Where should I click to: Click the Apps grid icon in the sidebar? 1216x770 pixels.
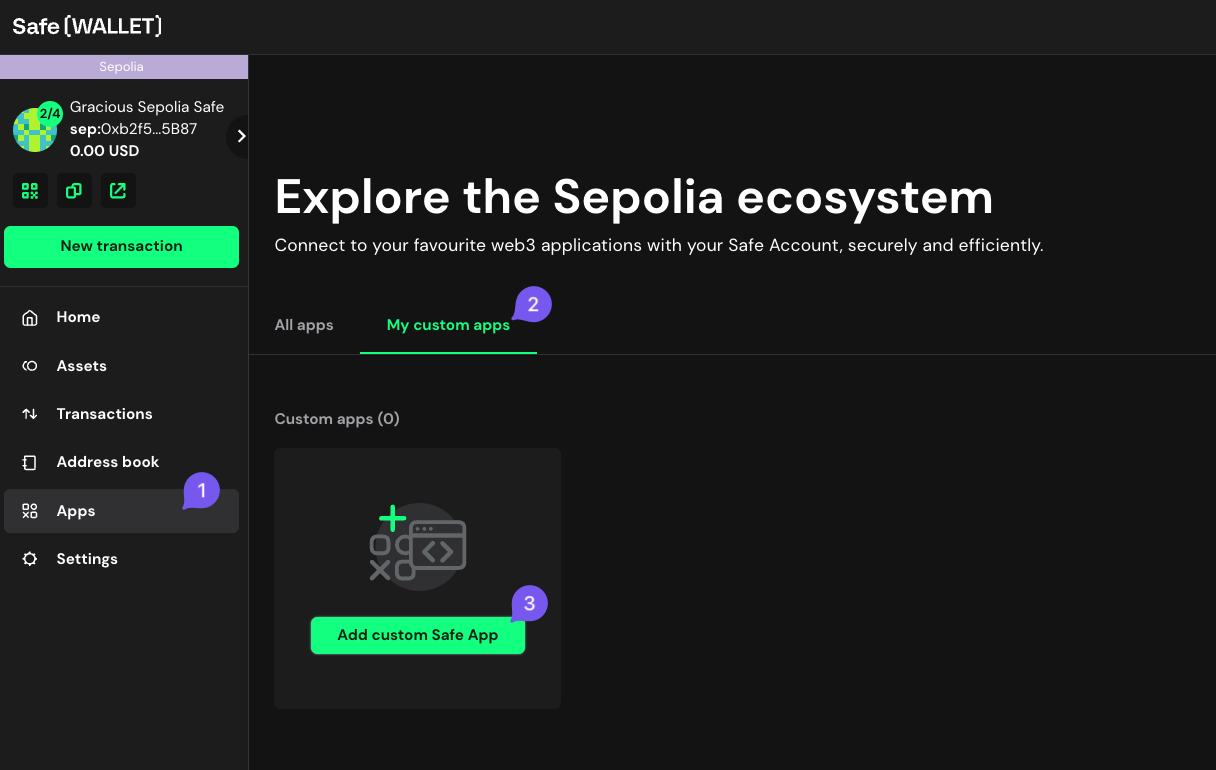(30, 511)
